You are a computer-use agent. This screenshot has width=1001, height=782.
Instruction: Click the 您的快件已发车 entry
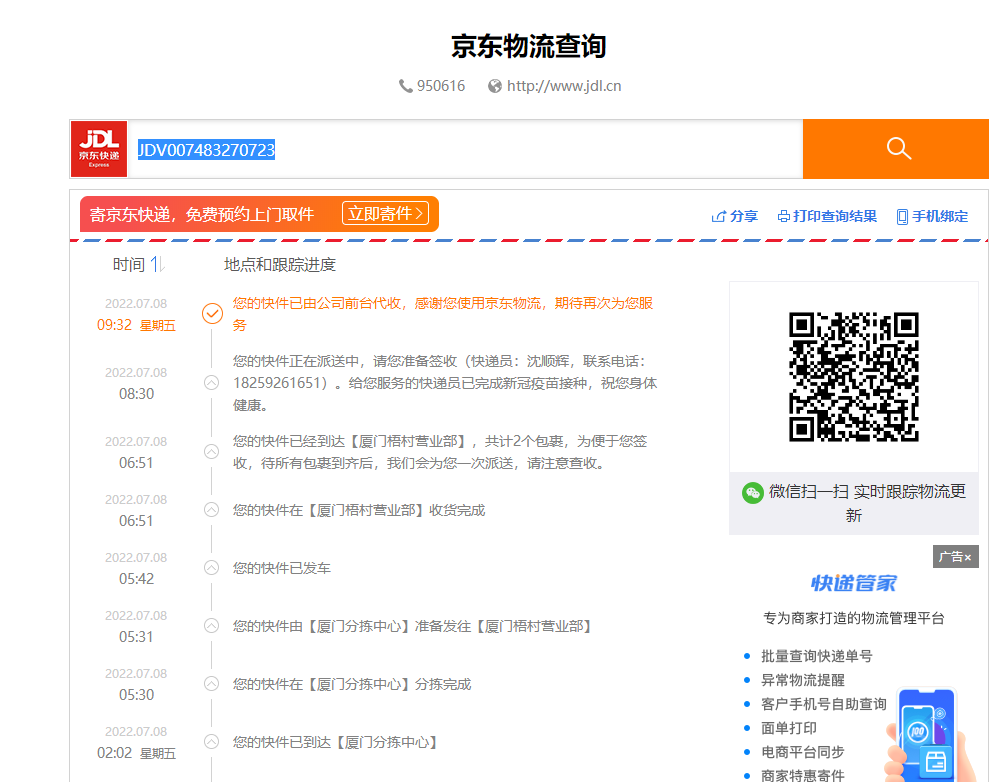tap(282, 568)
